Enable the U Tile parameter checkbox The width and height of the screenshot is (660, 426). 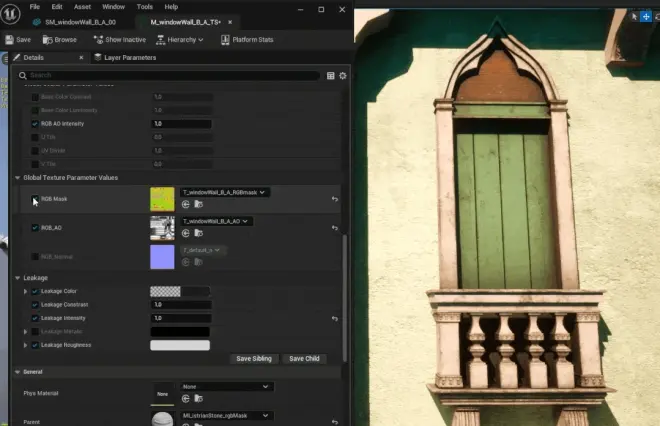tap(35, 137)
